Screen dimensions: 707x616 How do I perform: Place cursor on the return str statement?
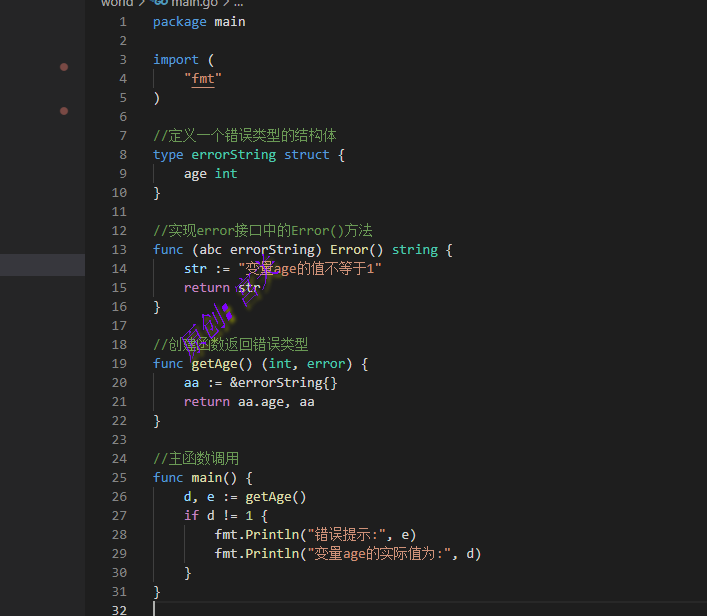[221, 287]
